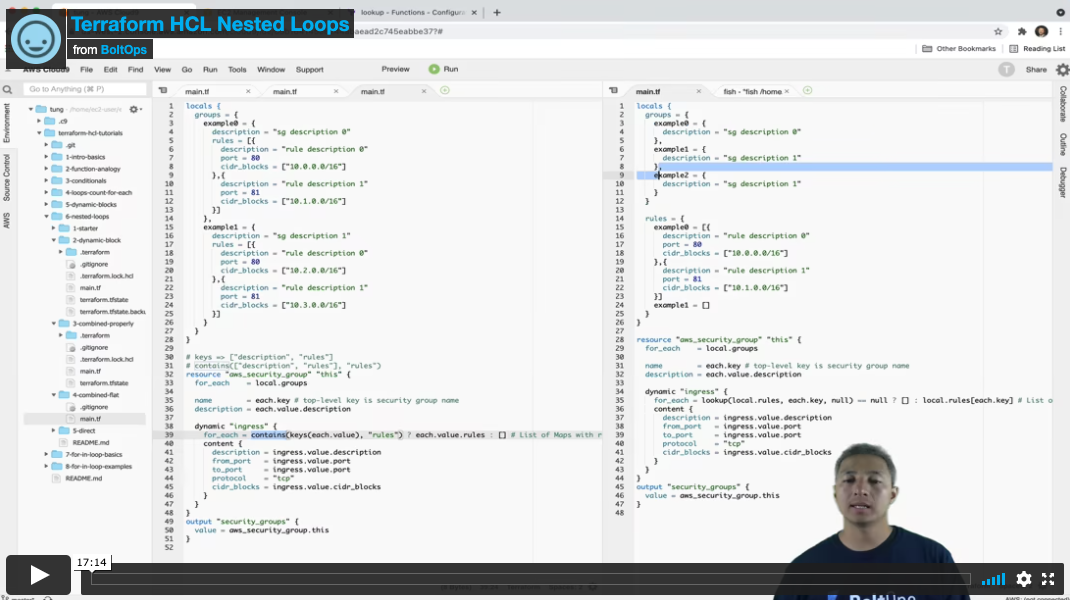The height and width of the screenshot is (600, 1070).
Task: Adjust the video volume bars
Action: (x=992, y=579)
